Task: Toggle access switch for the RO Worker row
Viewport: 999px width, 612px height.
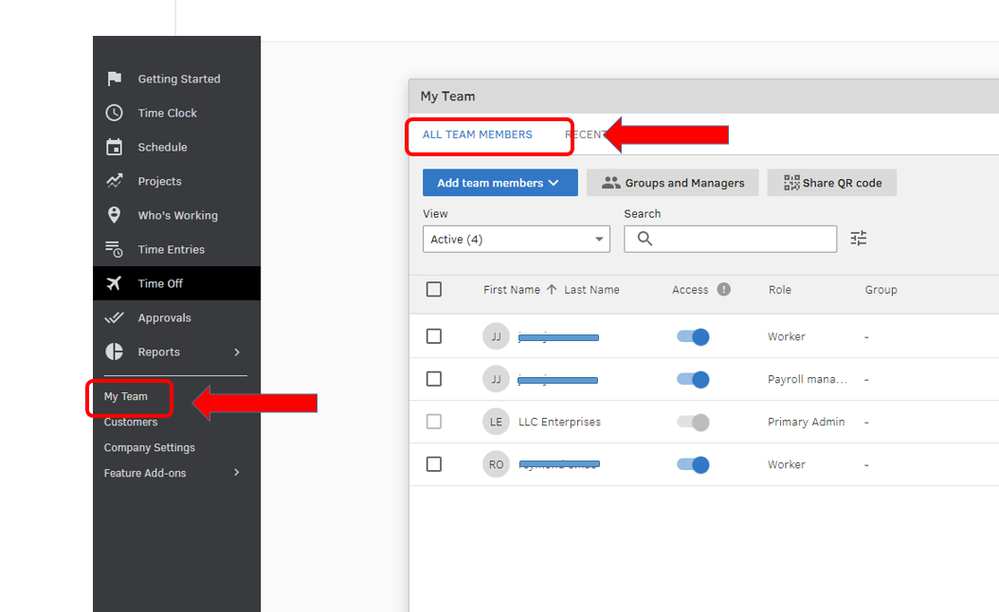Action: point(693,465)
